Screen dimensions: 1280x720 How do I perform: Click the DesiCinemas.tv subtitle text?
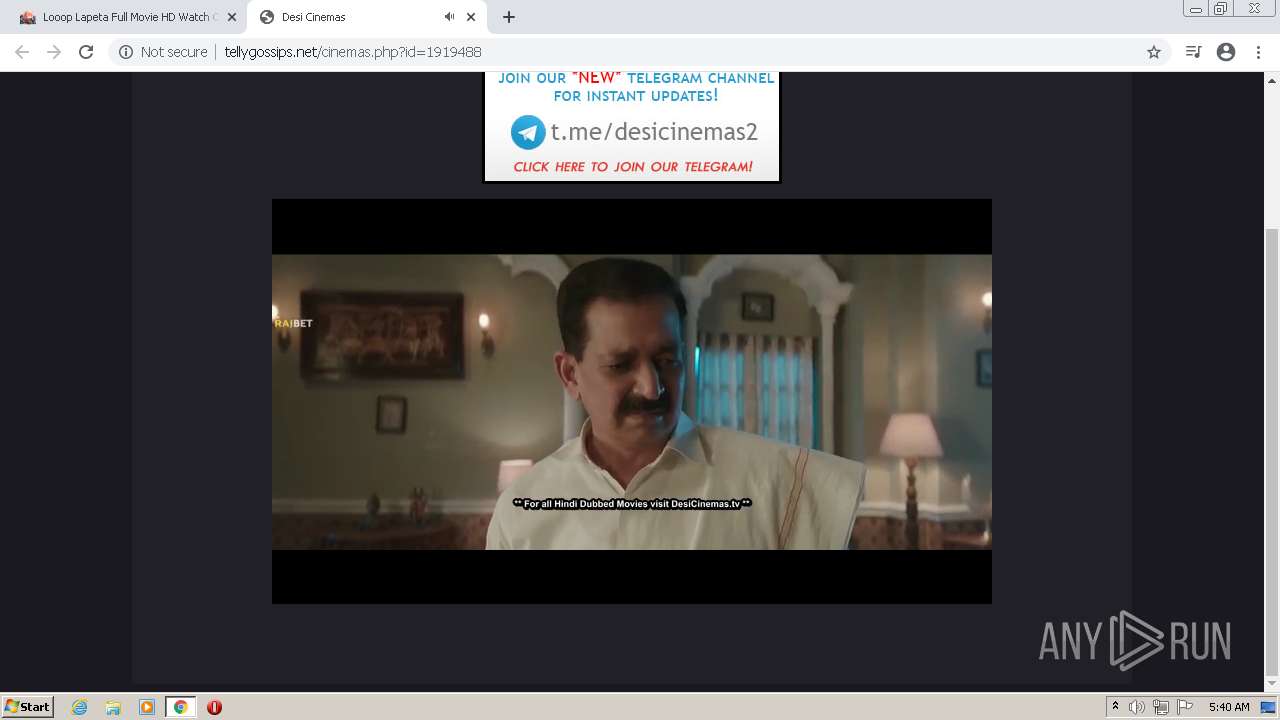632,504
